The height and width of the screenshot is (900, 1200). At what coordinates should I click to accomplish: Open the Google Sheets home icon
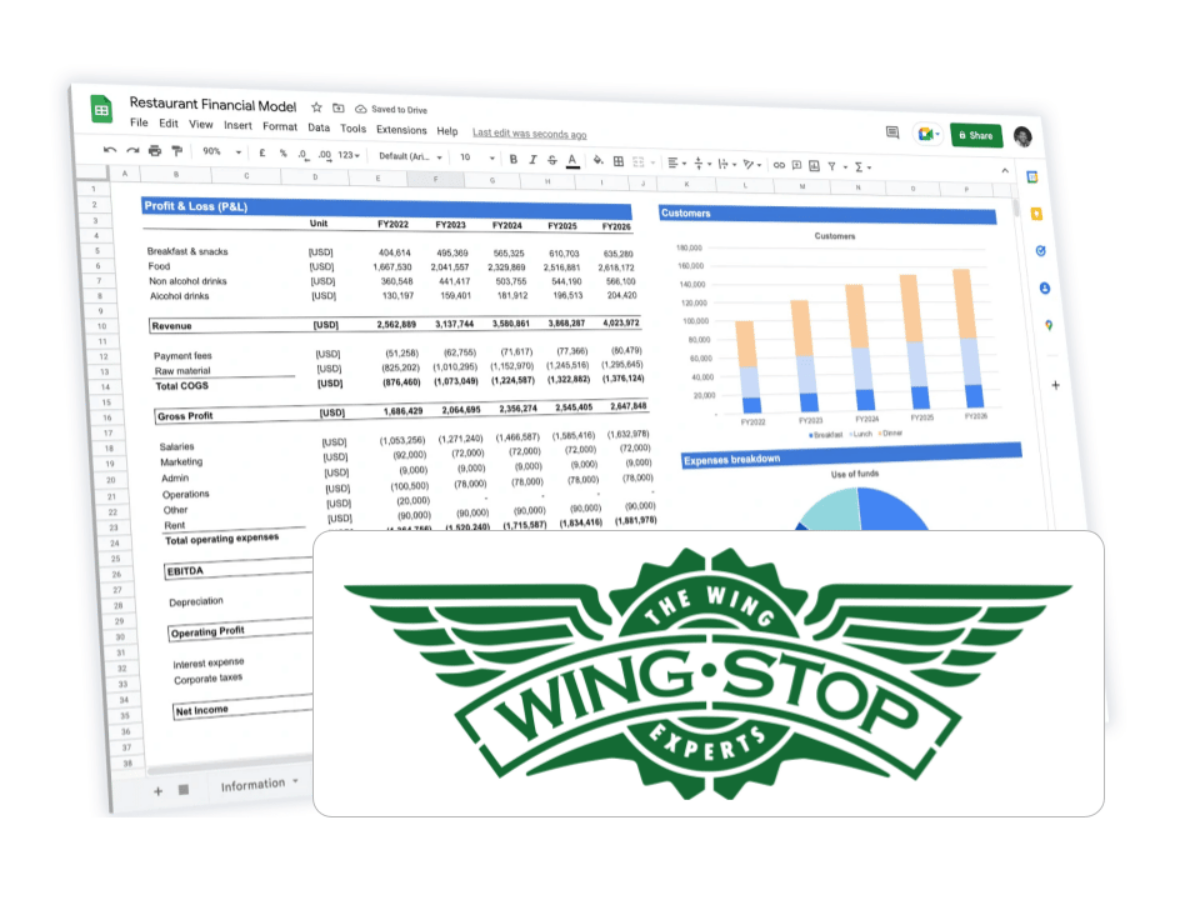[x=101, y=109]
